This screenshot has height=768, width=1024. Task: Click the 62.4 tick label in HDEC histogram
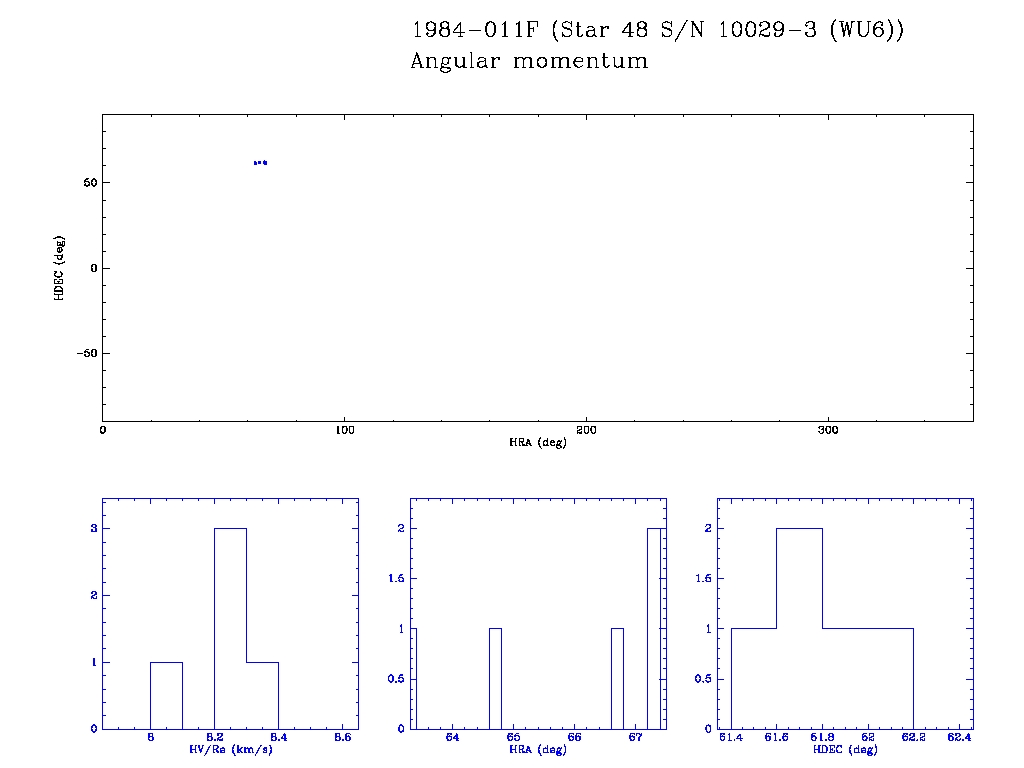(958, 738)
